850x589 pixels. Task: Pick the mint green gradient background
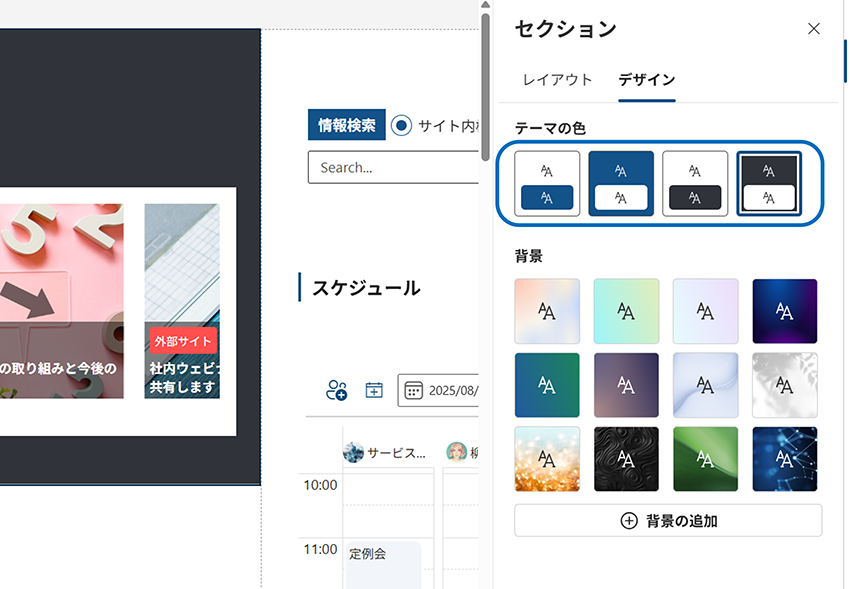tap(626, 311)
